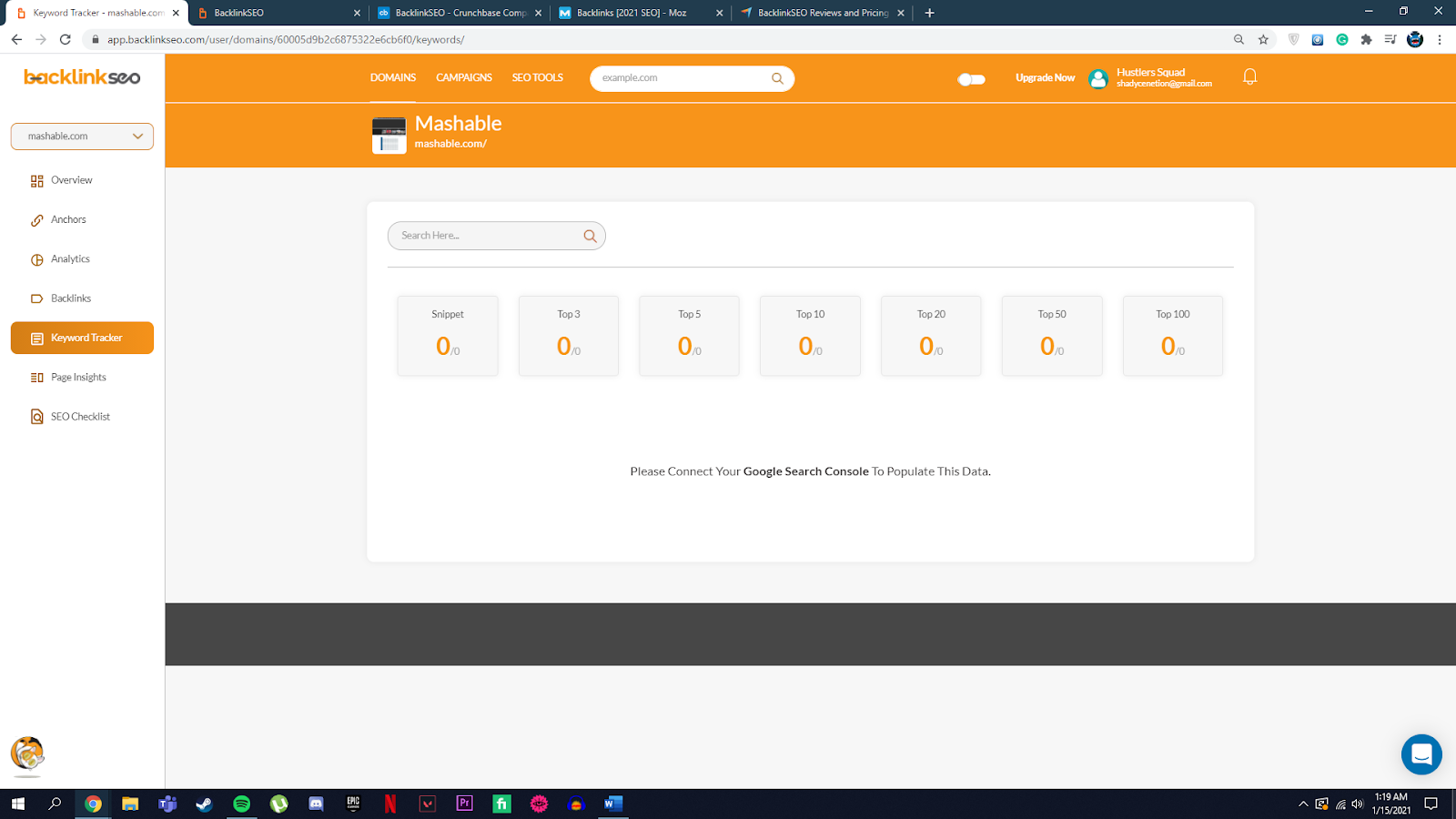Click the Grammarly extension icon
1456x819 pixels.
click(x=1341, y=39)
